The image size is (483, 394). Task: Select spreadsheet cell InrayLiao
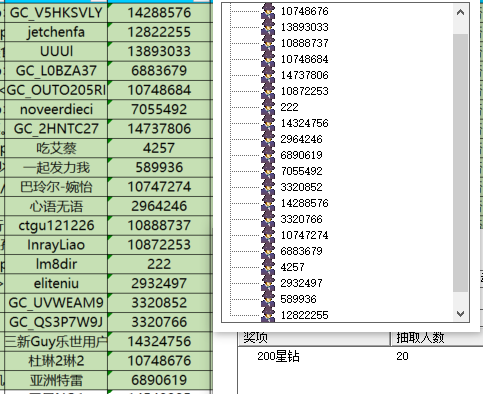[x=56, y=245]
